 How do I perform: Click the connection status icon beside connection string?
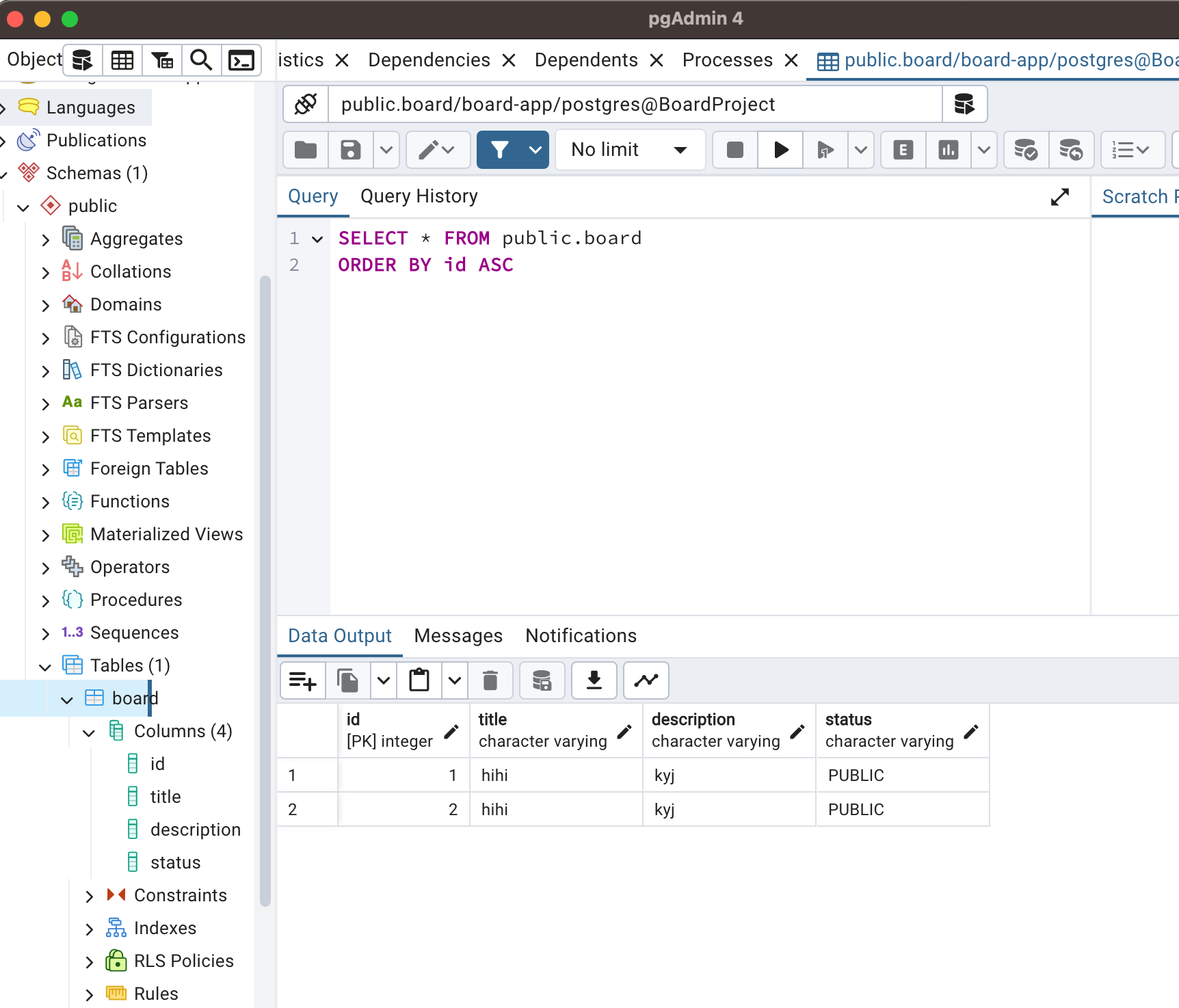[x=306, y=104]
